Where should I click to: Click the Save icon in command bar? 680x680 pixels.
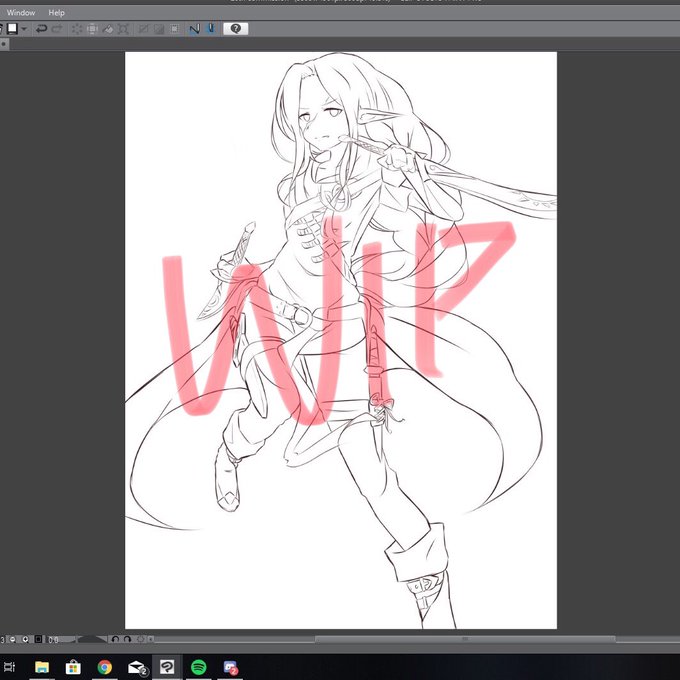click(12, 29)
